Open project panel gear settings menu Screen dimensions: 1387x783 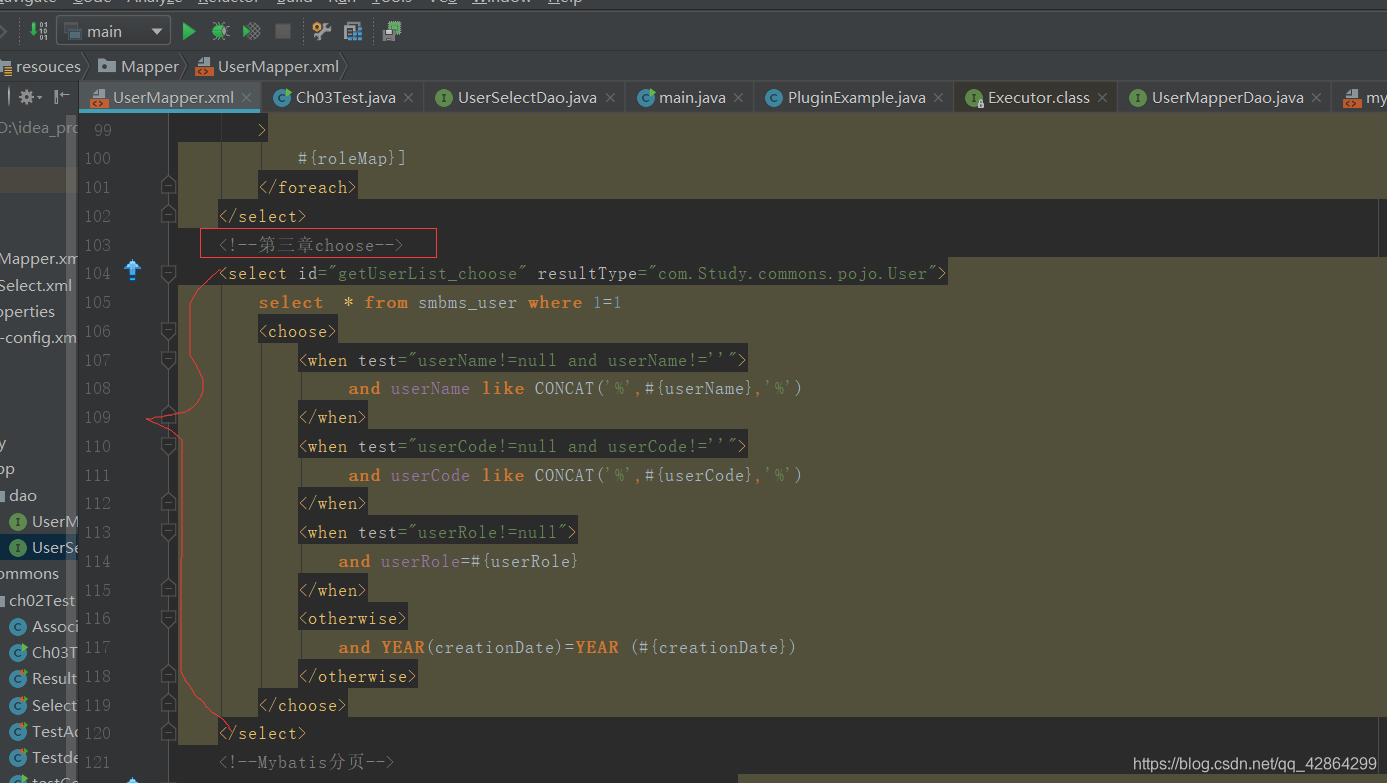(30, 97)
